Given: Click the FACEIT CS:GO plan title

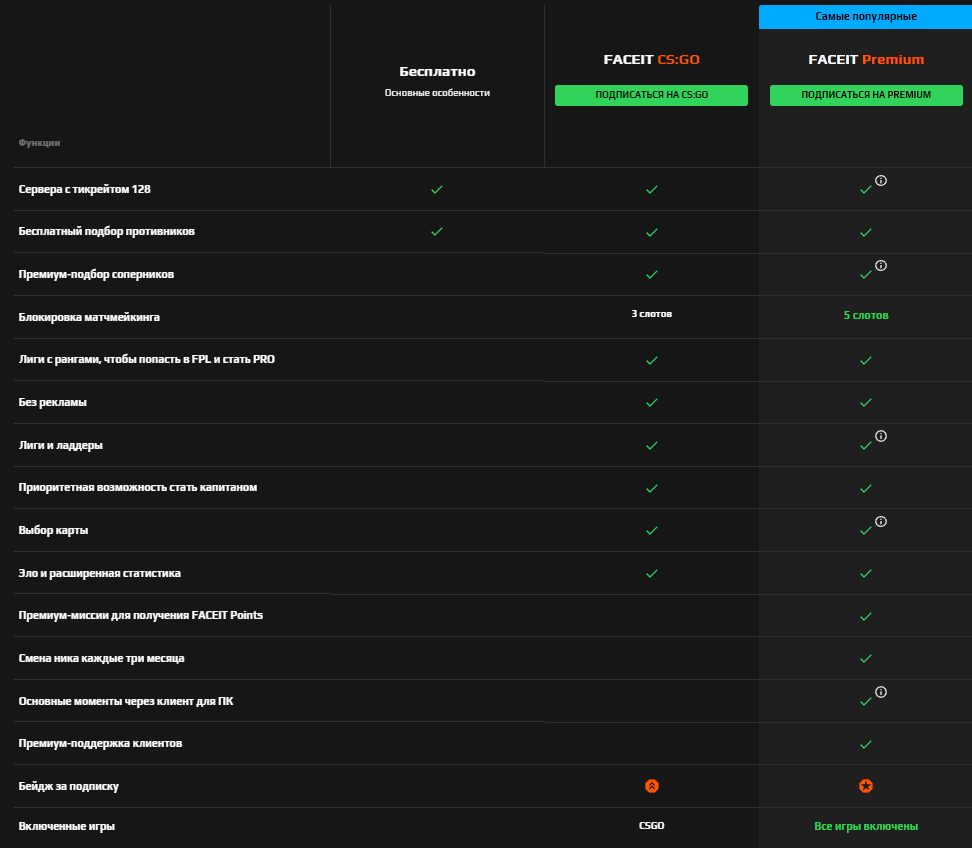Looking at the screenshot, I should 651,60.
